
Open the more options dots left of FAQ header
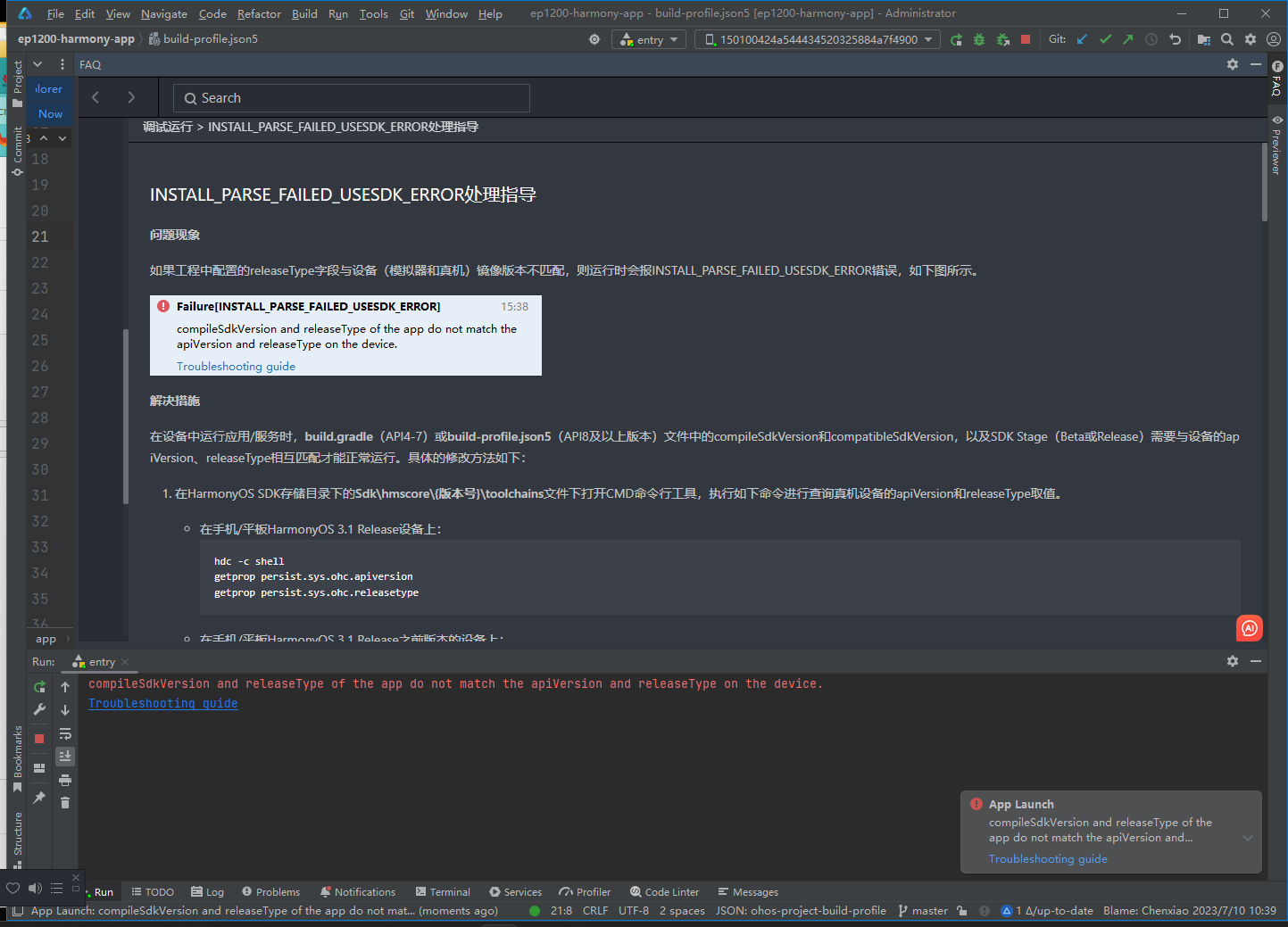pos(62,64)
